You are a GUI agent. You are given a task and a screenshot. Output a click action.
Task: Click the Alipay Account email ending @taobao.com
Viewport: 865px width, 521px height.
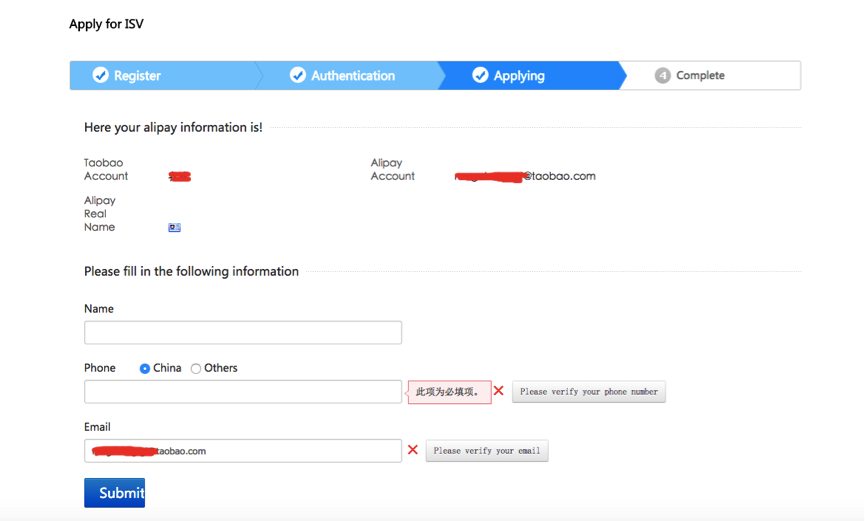pos(525,176)
